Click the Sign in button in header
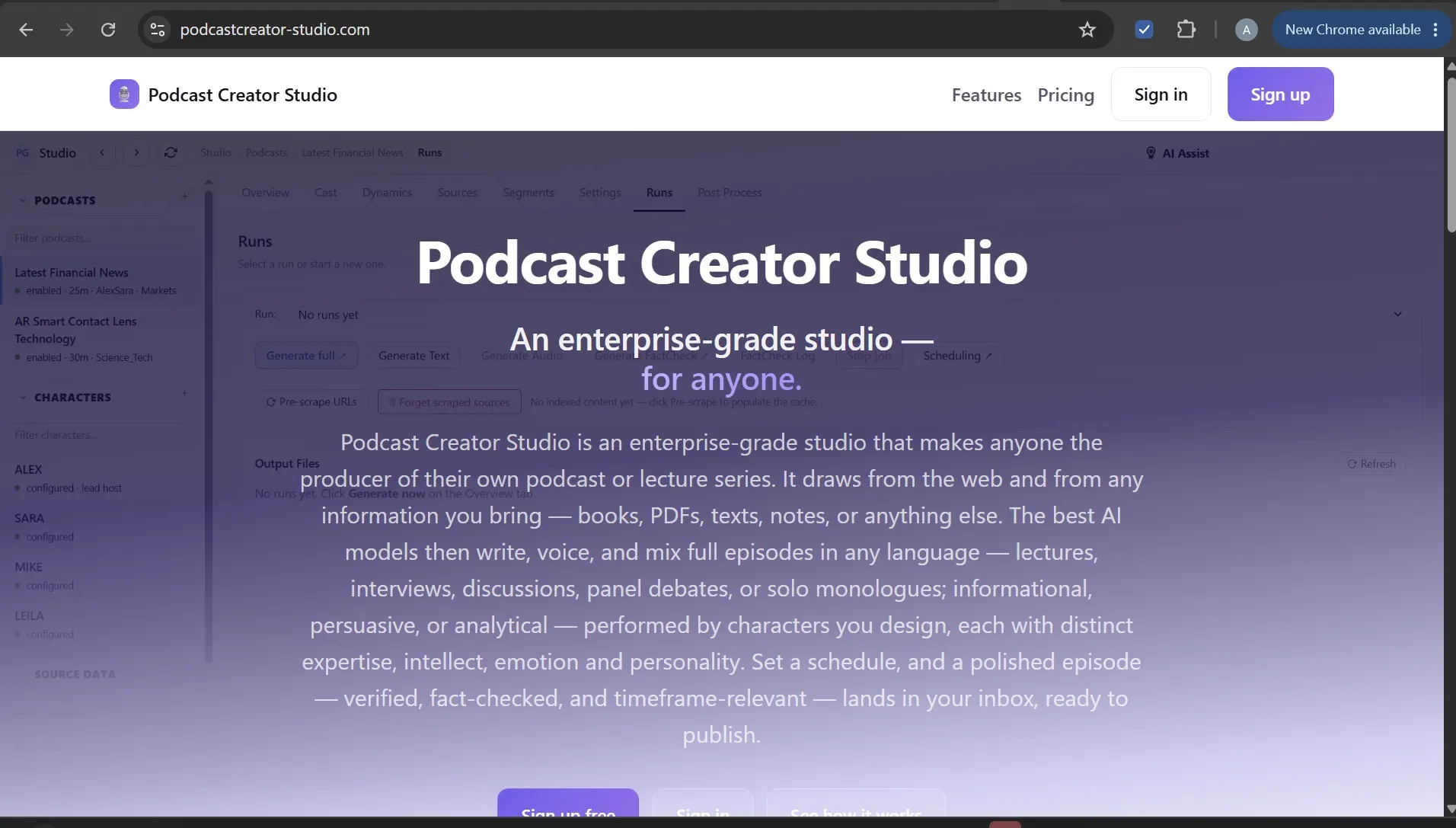The width and height of the screenshot is (1456, 828). pyautogui.click(x=1161, y=94)
